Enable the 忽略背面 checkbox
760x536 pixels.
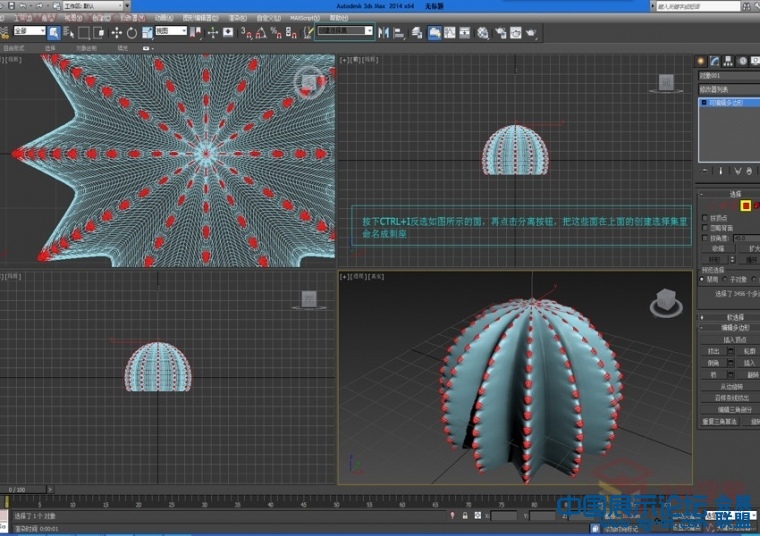tap(705, 228)
